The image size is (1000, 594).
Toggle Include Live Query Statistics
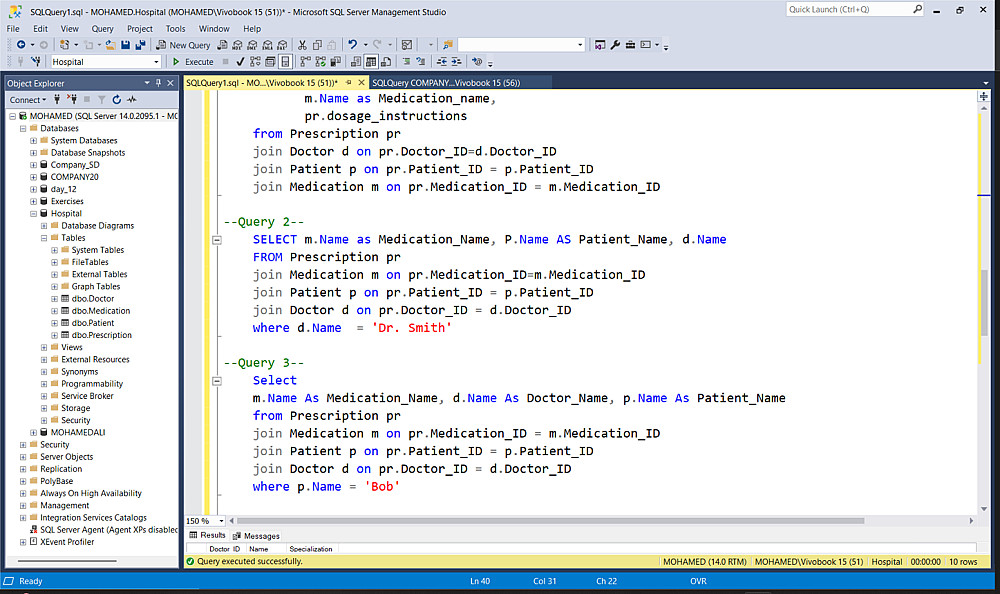tap(320, 62)
